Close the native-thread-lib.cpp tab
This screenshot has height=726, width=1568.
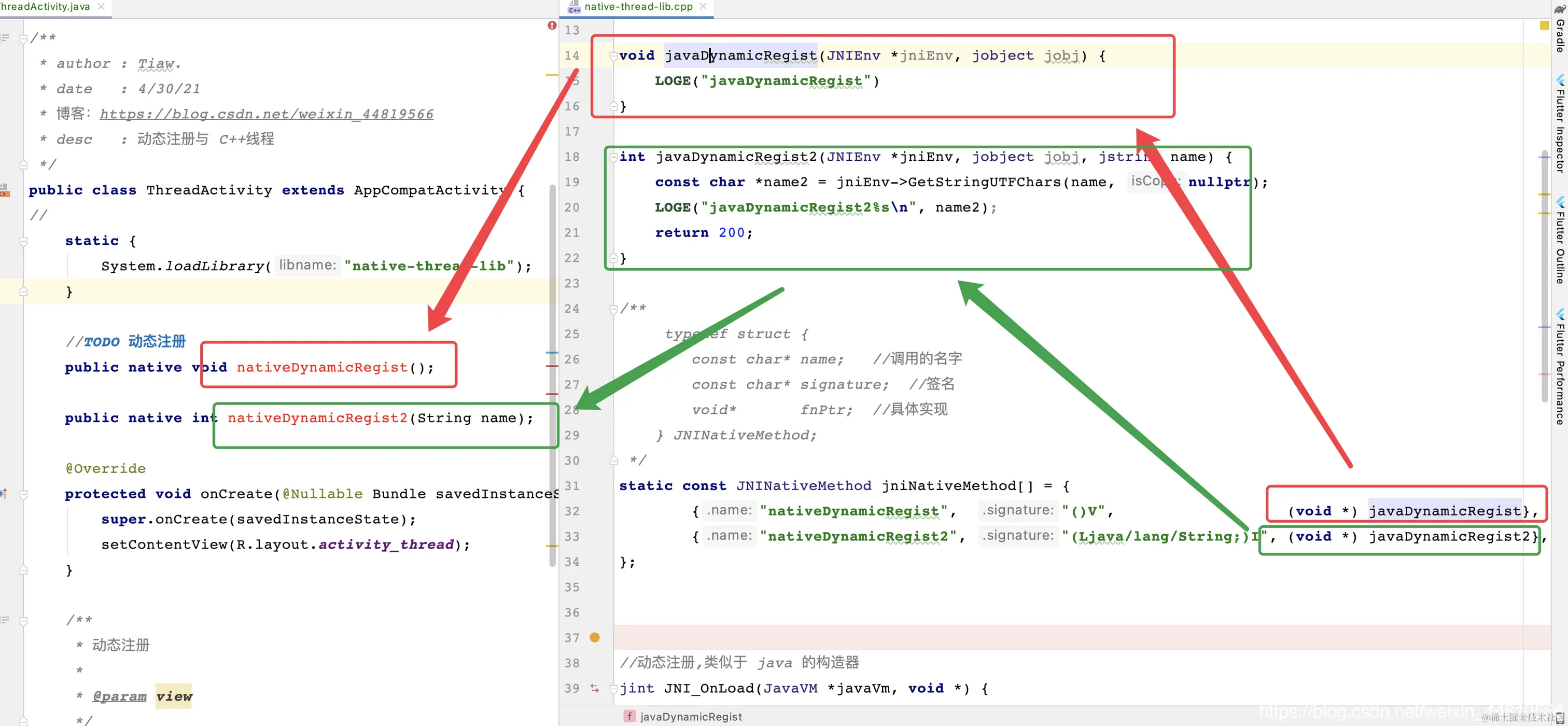click(703, 6)
